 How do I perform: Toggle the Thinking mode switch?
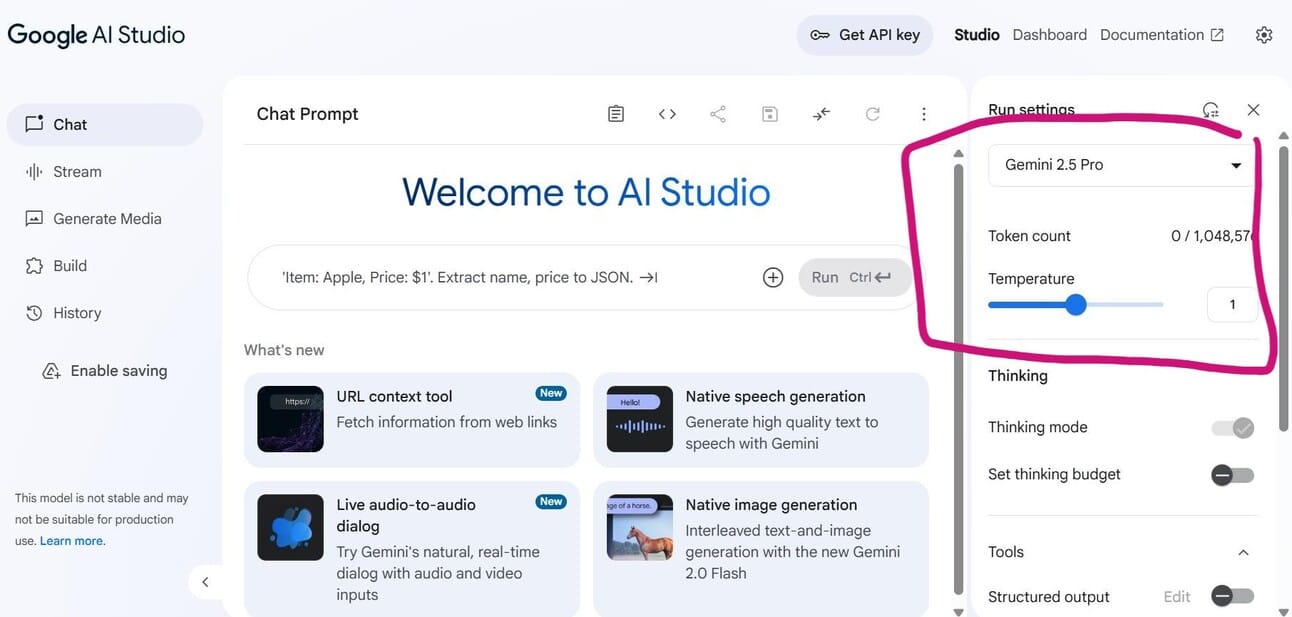click(1232, 428)
